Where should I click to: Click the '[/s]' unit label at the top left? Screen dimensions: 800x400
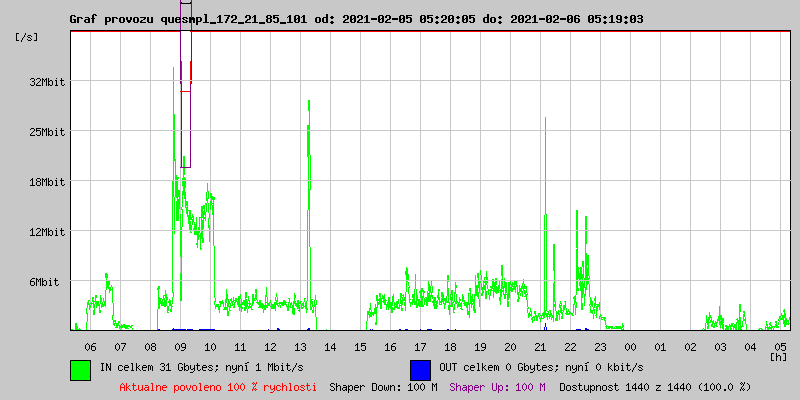click(x=27, y=36)
